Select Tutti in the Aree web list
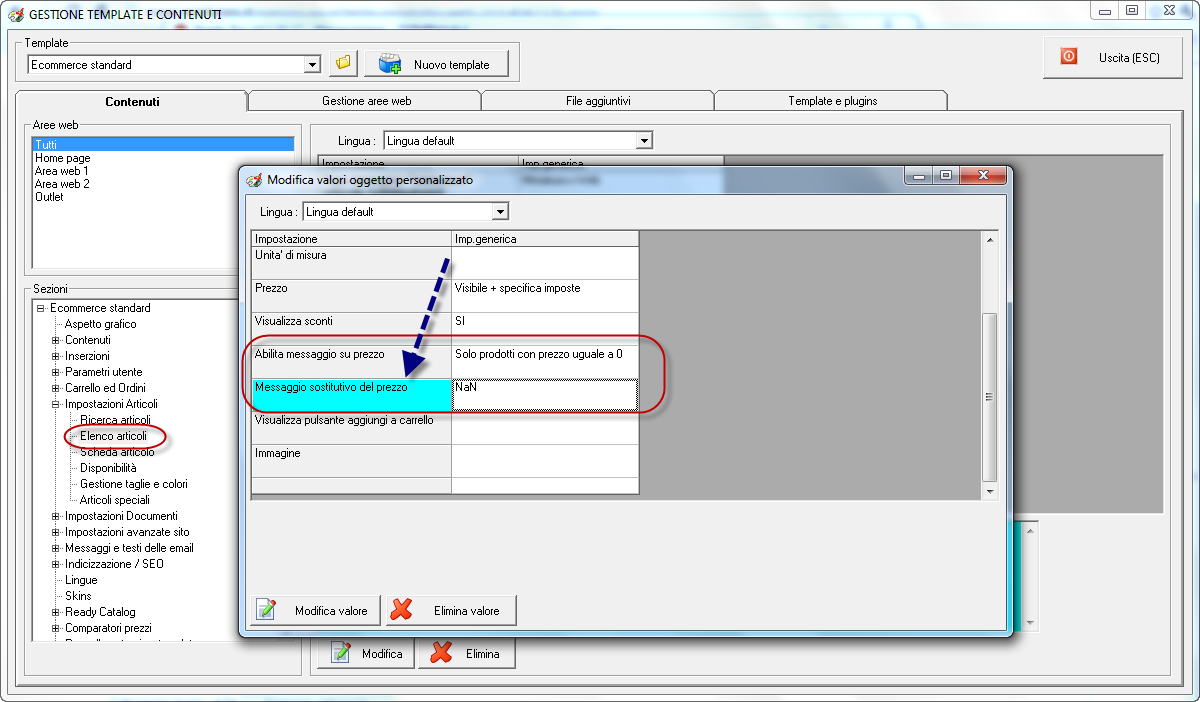This screenshot has width=1200, height=702. coord(164,145)
